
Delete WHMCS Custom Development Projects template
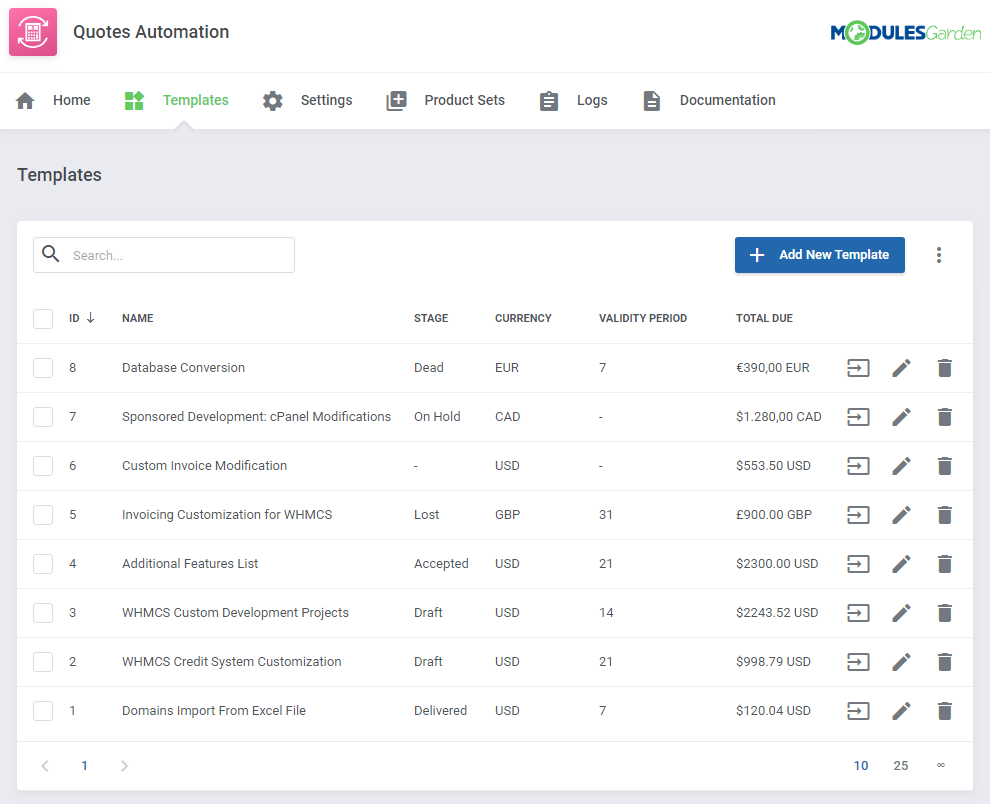point(945,613)
